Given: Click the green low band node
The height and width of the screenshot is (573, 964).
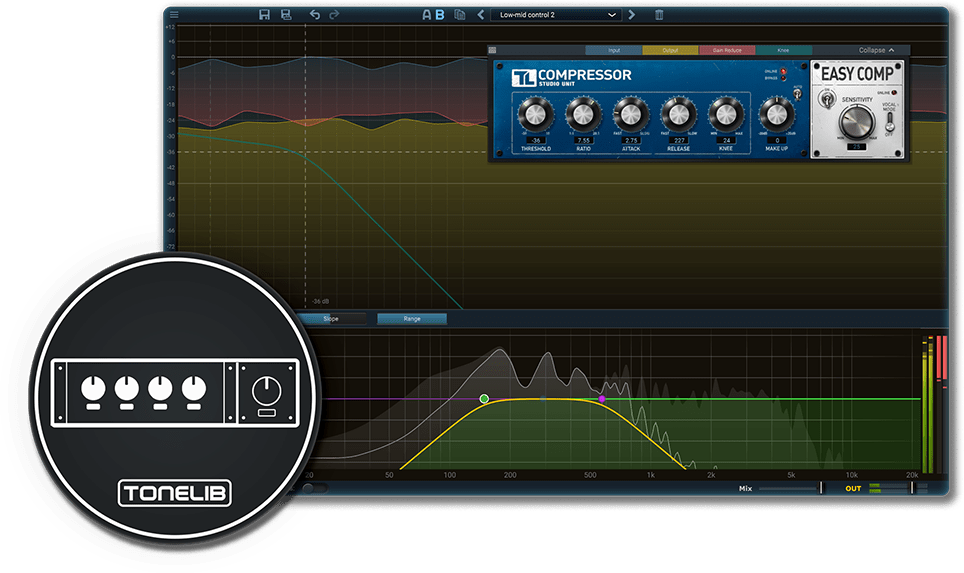Looking at the screenshot, I should coord(484,399).
